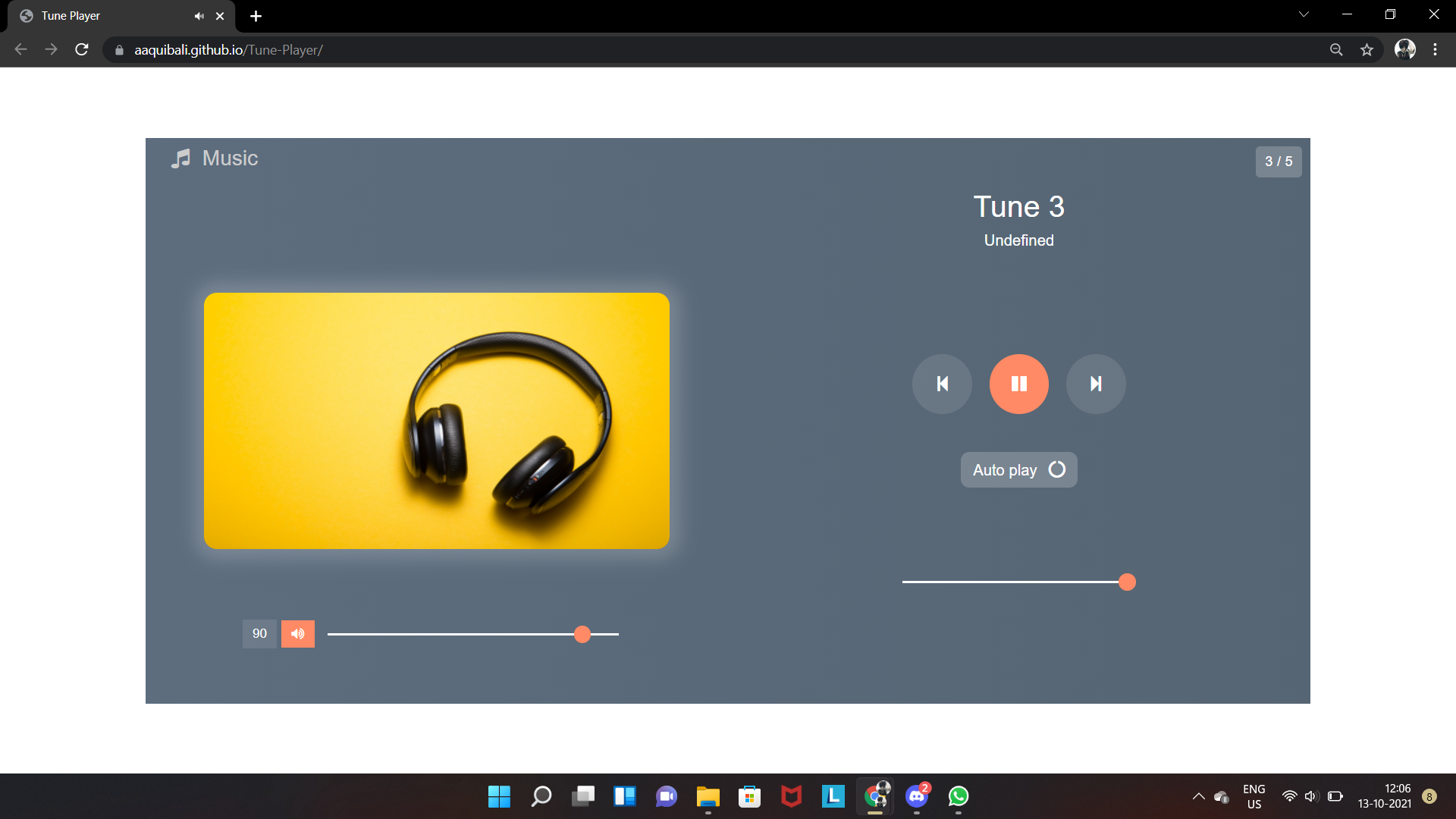Pause the currently playing tune
Viewport: 1456px width, 819px height.
click(1018, 384)
